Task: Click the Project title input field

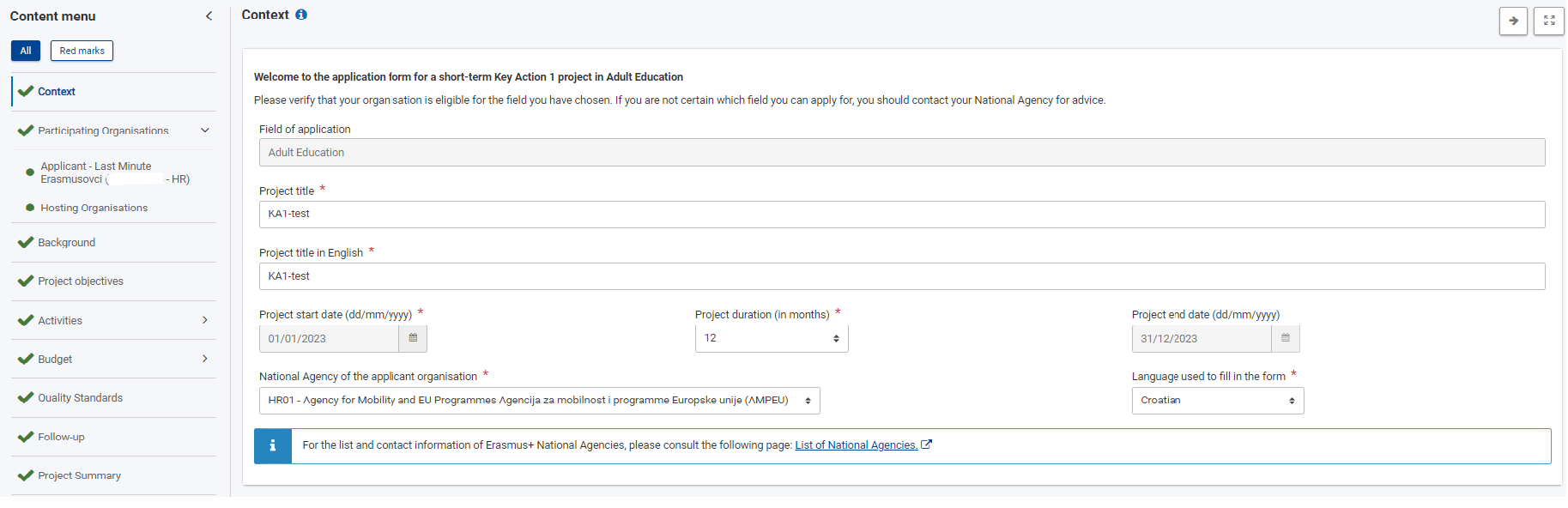Action: point(901,215)
